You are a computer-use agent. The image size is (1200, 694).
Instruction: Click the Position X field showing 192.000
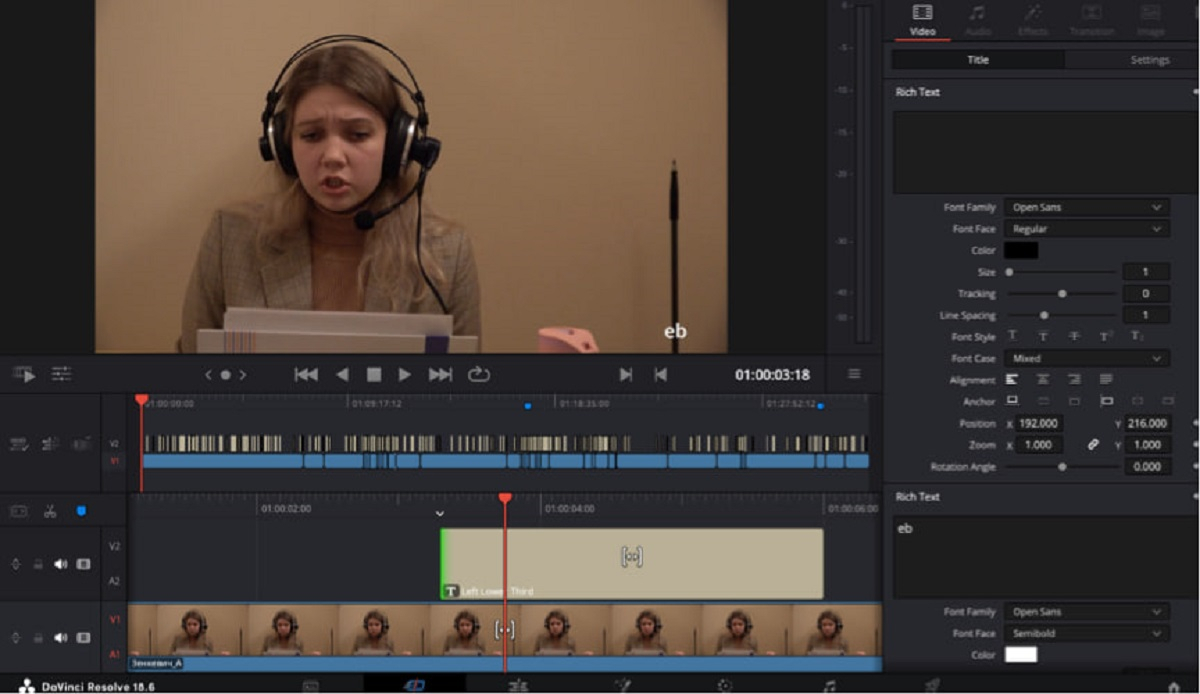point(1040,423)
